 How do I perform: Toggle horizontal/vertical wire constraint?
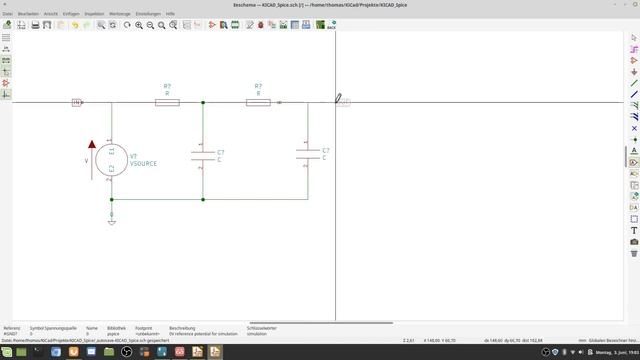(6, 95)
